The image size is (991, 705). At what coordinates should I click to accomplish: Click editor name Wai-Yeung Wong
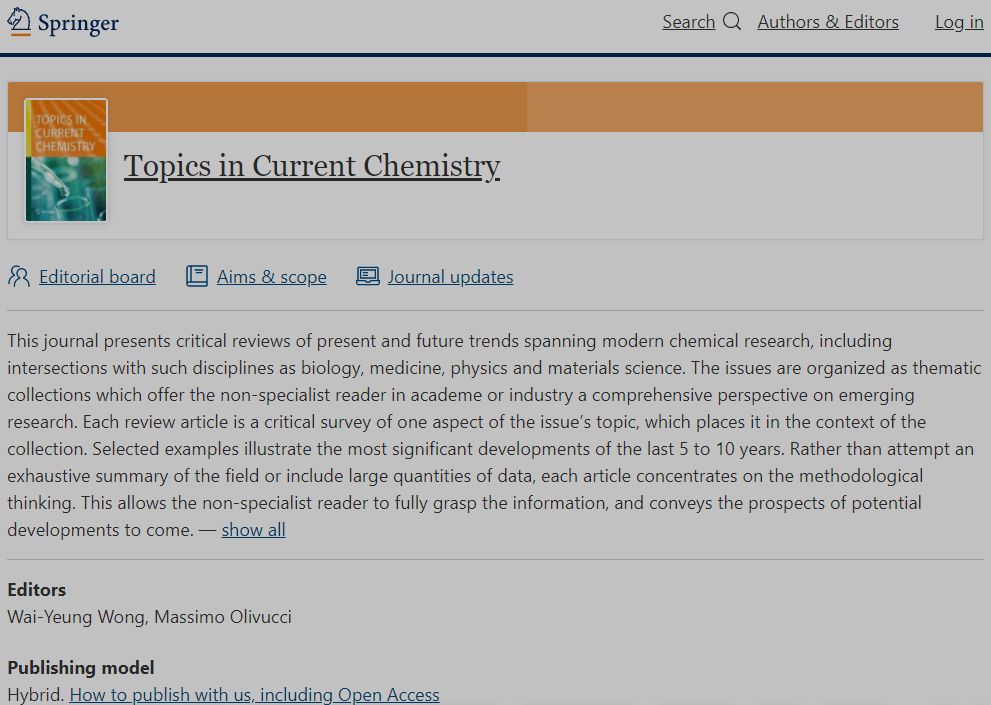[x=78, y=617]
